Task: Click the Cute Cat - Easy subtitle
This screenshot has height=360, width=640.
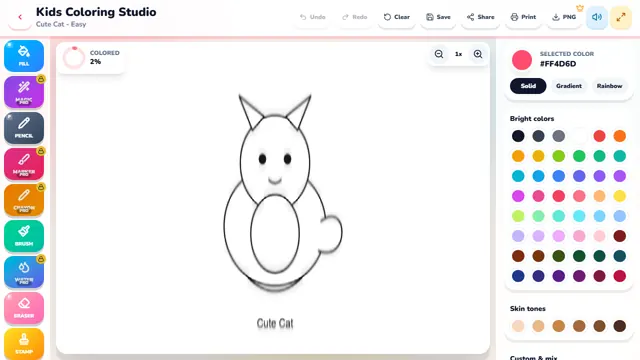Action: (61, 24)
